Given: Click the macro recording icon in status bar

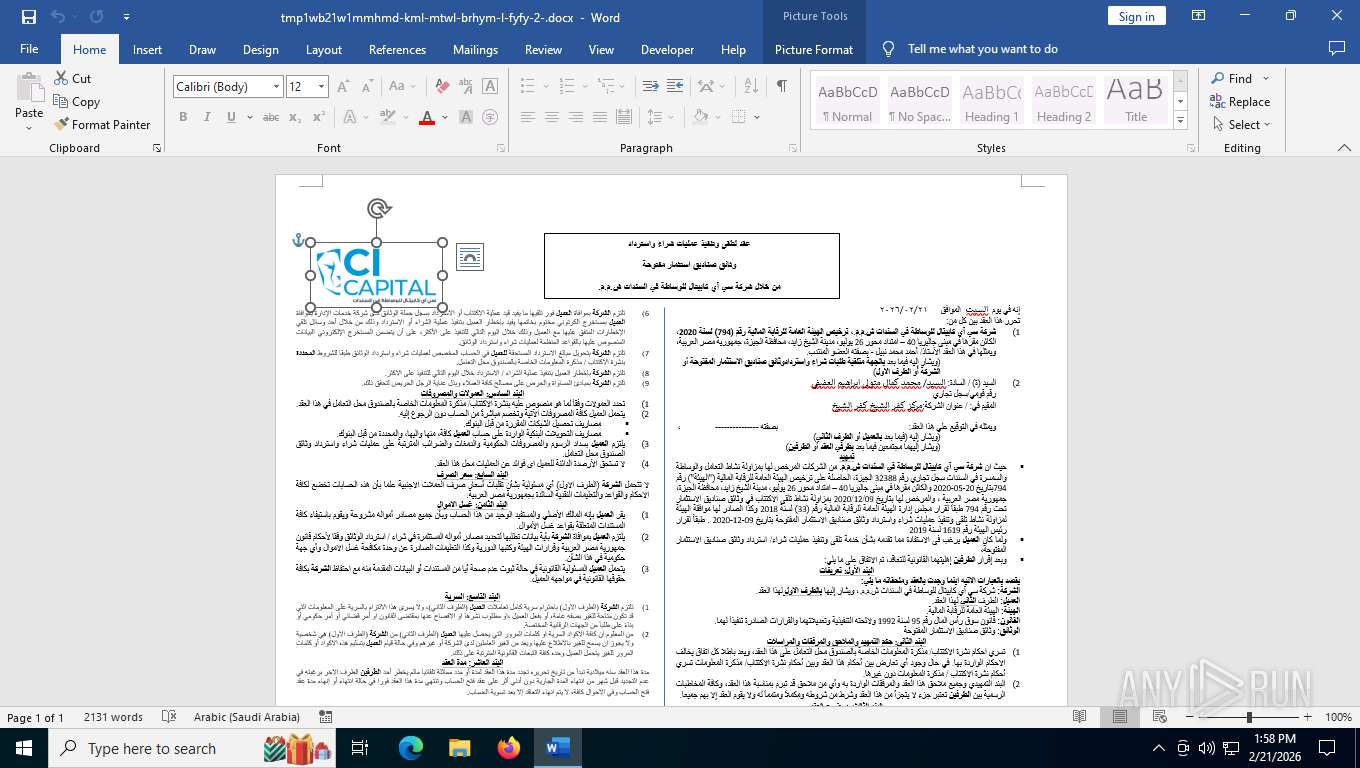Looking at the screenshot, I should (x=327, y=717).
